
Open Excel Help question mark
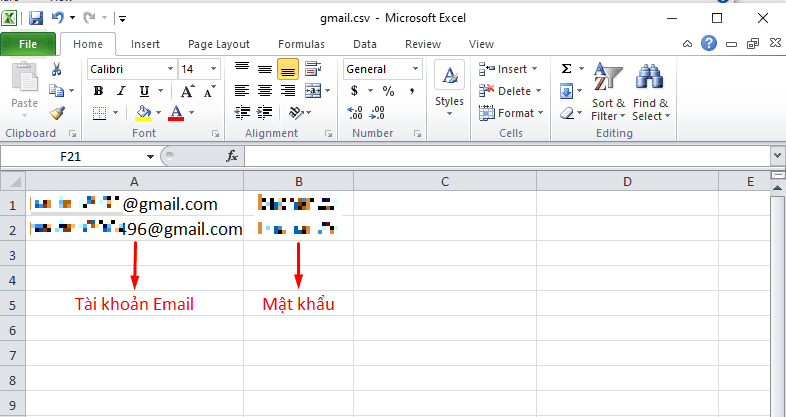(708, 44)
